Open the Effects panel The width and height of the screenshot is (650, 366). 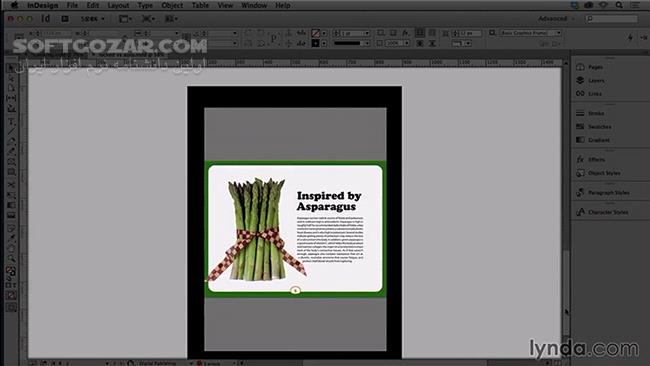coord(591,160)
